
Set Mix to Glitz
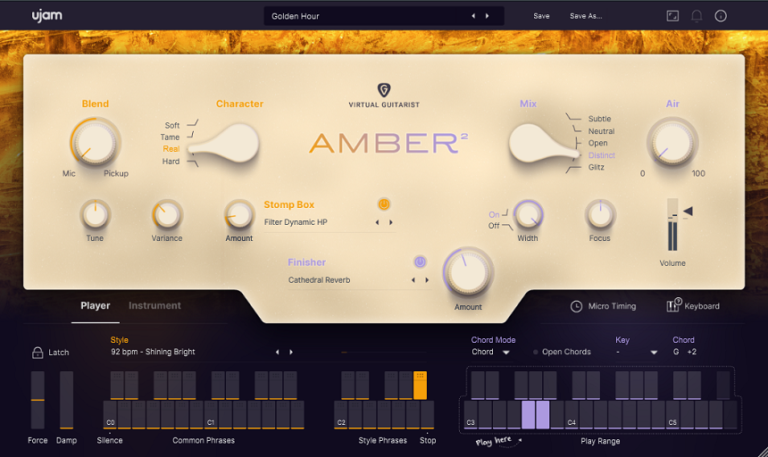(596, 167)
